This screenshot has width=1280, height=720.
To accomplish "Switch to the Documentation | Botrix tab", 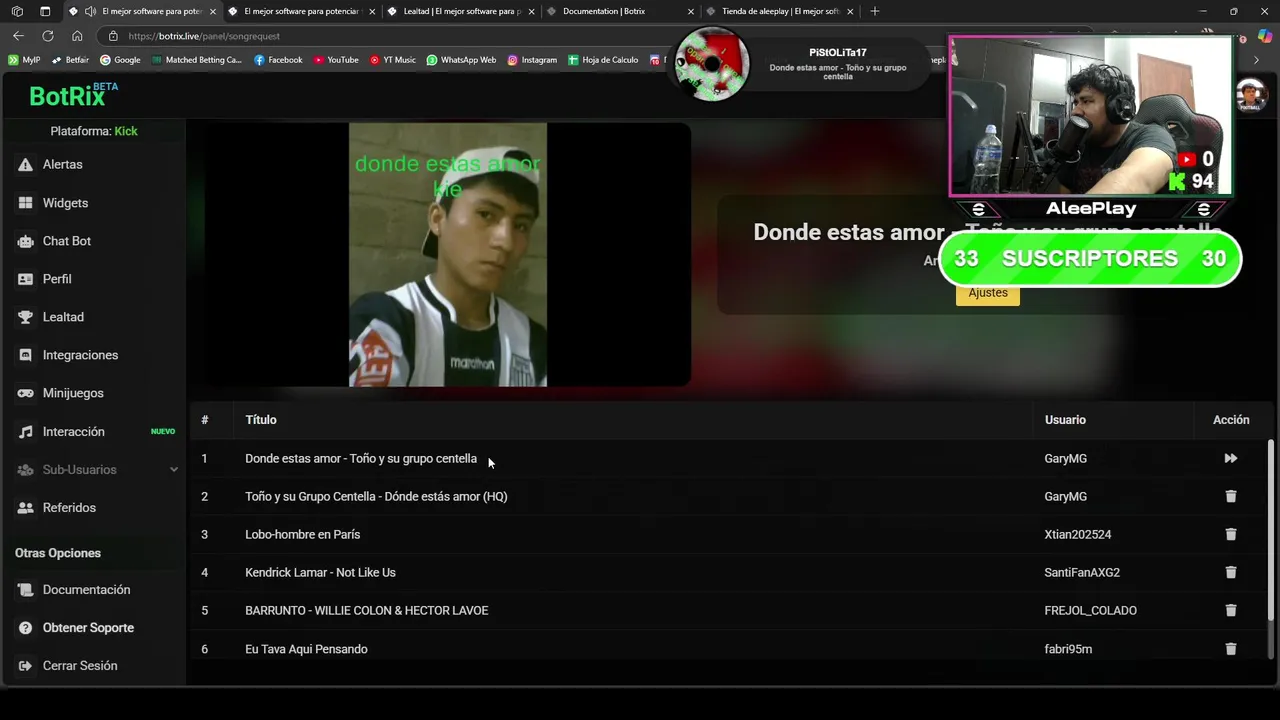I will point(622,11).
